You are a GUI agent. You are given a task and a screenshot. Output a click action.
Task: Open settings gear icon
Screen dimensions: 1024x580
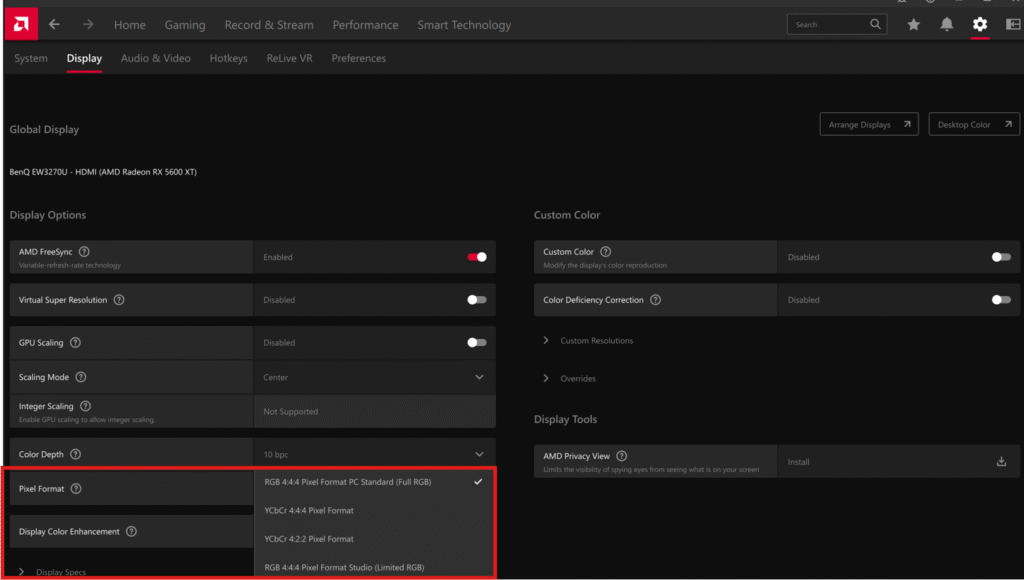click(x=980, y=24)
